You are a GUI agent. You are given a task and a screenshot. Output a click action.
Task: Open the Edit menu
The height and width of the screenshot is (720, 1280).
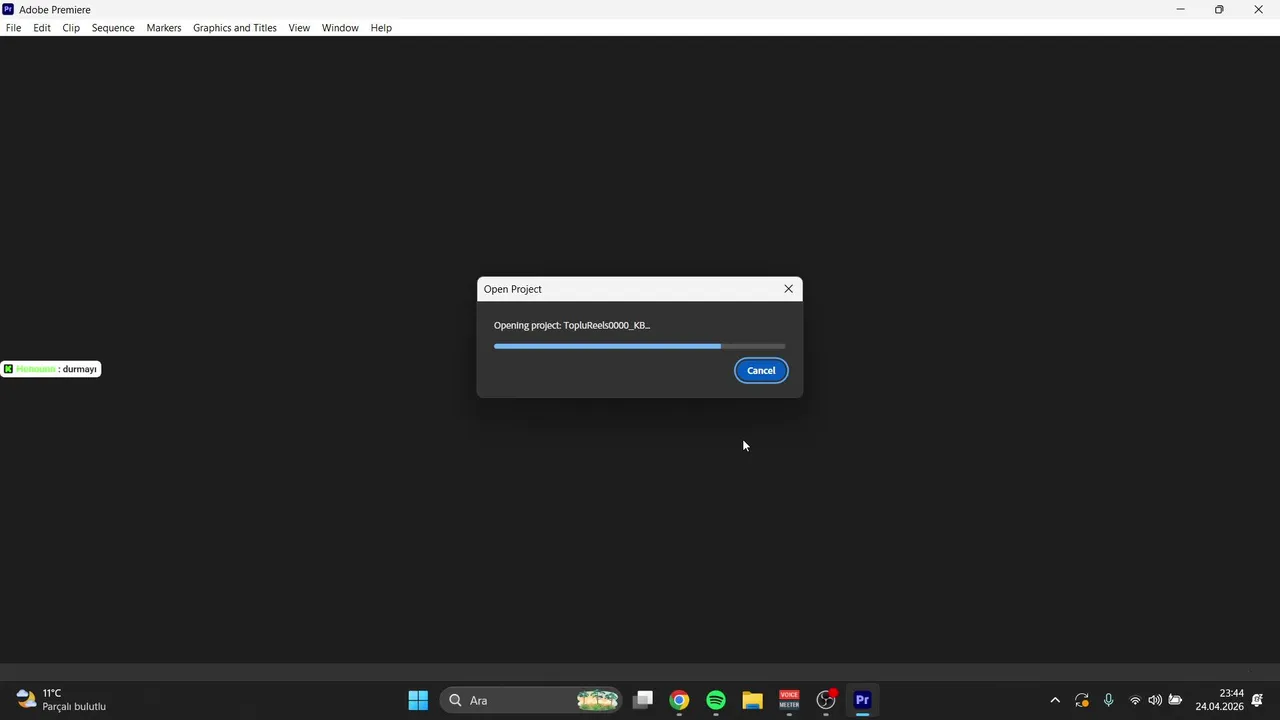pos(42,28)
